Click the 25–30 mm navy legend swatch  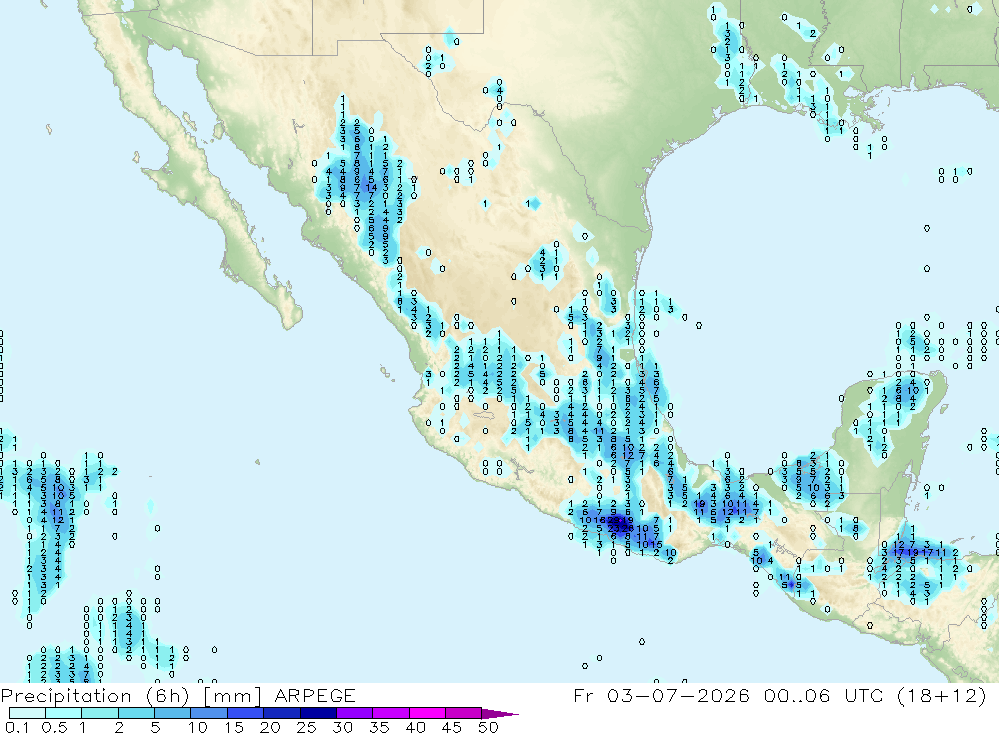coord(318,713)
